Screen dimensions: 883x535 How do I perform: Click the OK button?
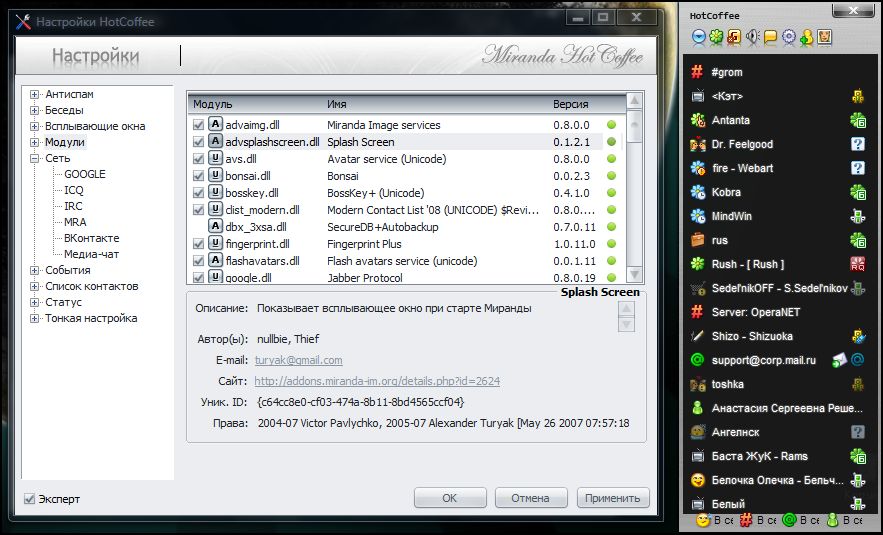(450, 498)
